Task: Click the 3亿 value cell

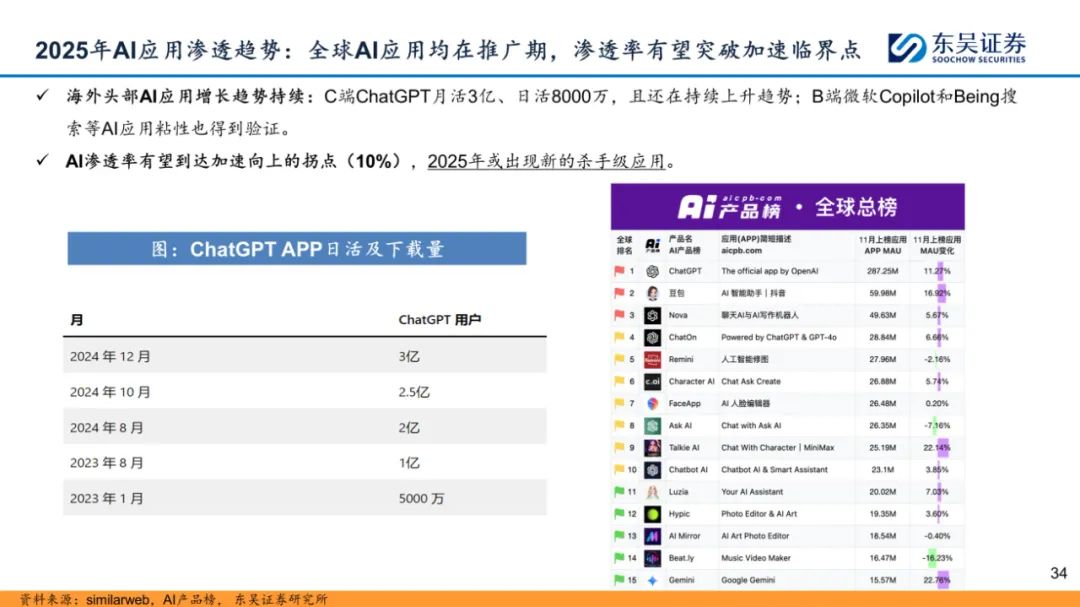Action: pyautogui.click(x=409, y=356)
